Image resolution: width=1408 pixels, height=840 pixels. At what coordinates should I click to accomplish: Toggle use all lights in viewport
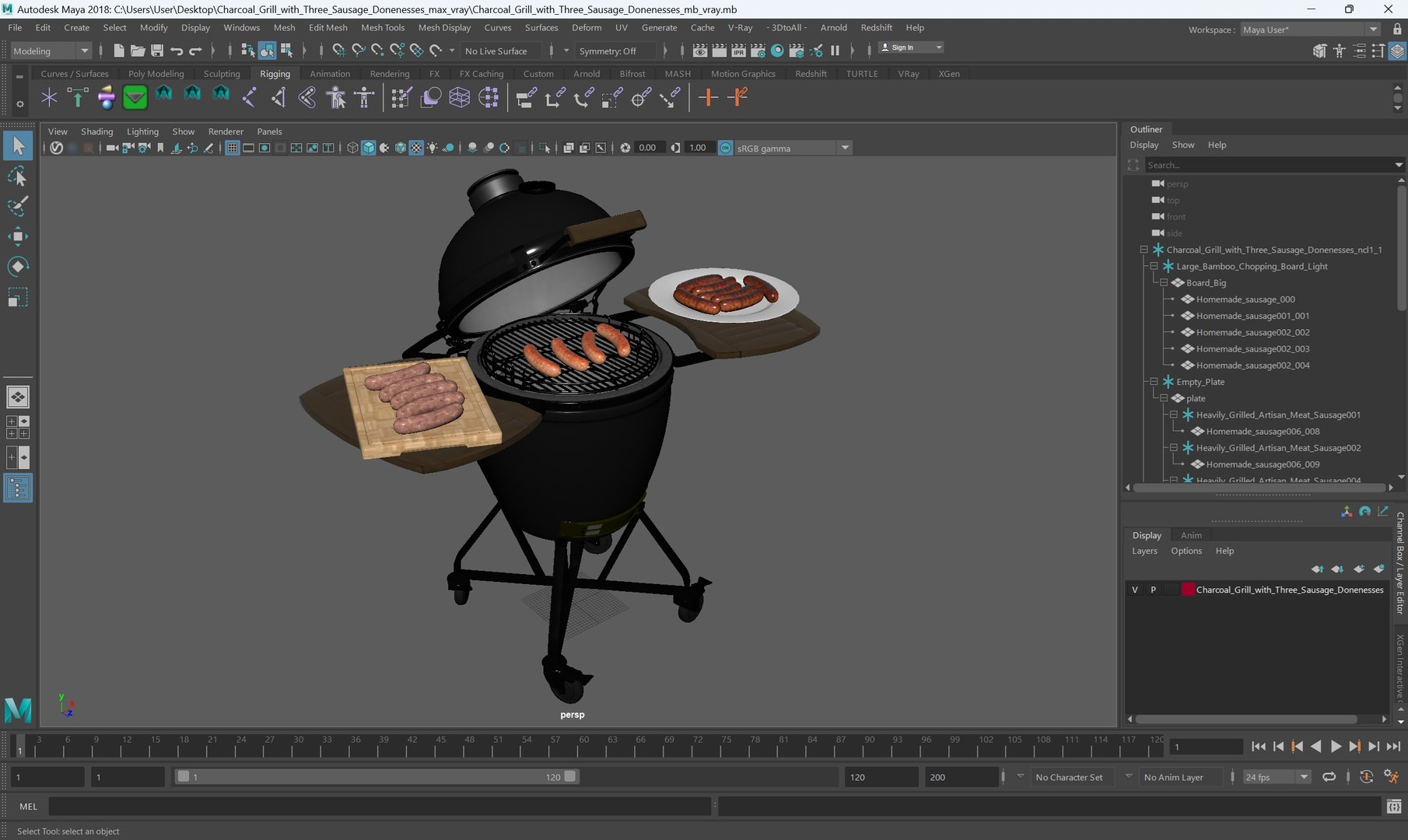click(433, 148)
